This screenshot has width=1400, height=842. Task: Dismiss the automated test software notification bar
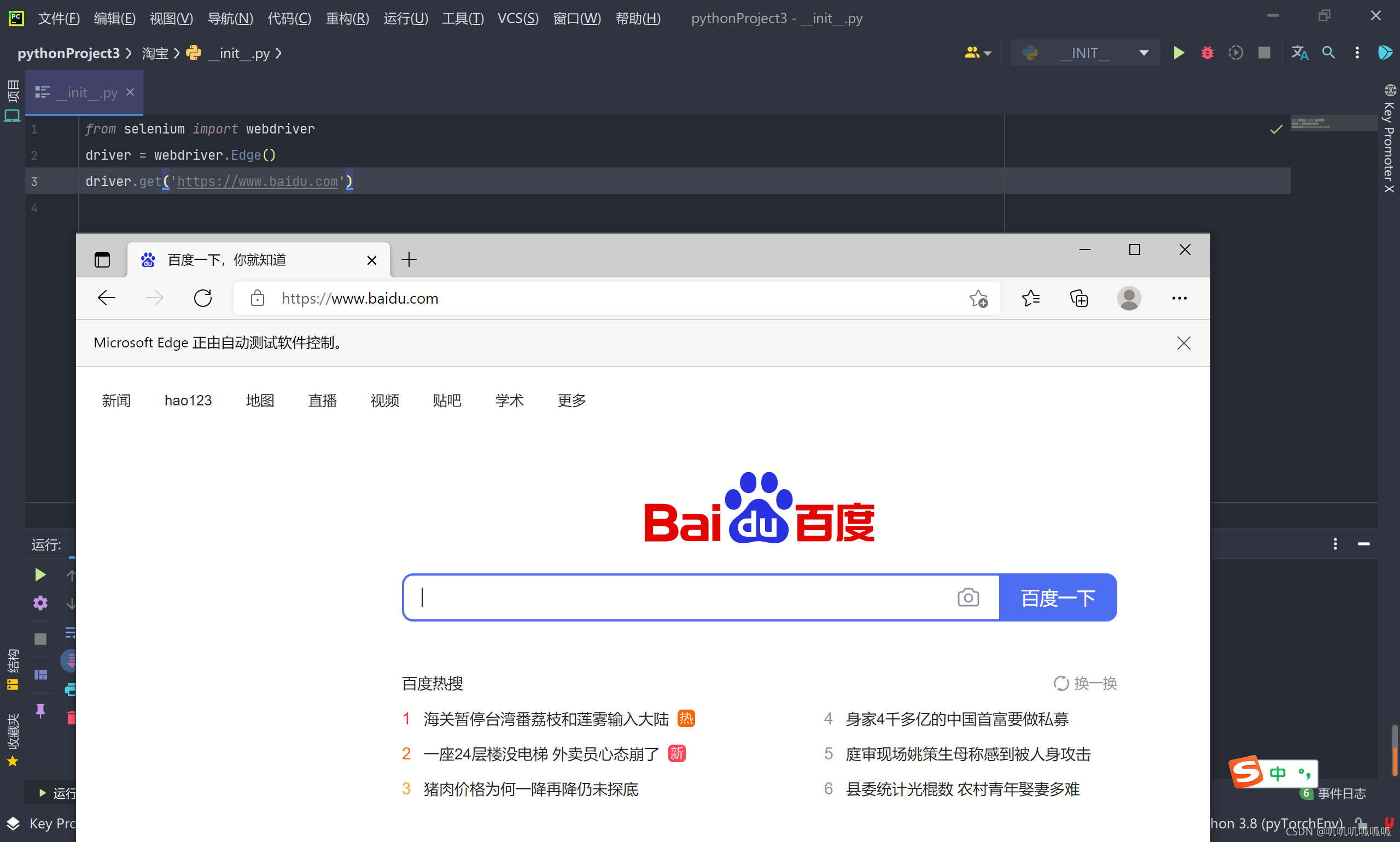coord(1183,342)
